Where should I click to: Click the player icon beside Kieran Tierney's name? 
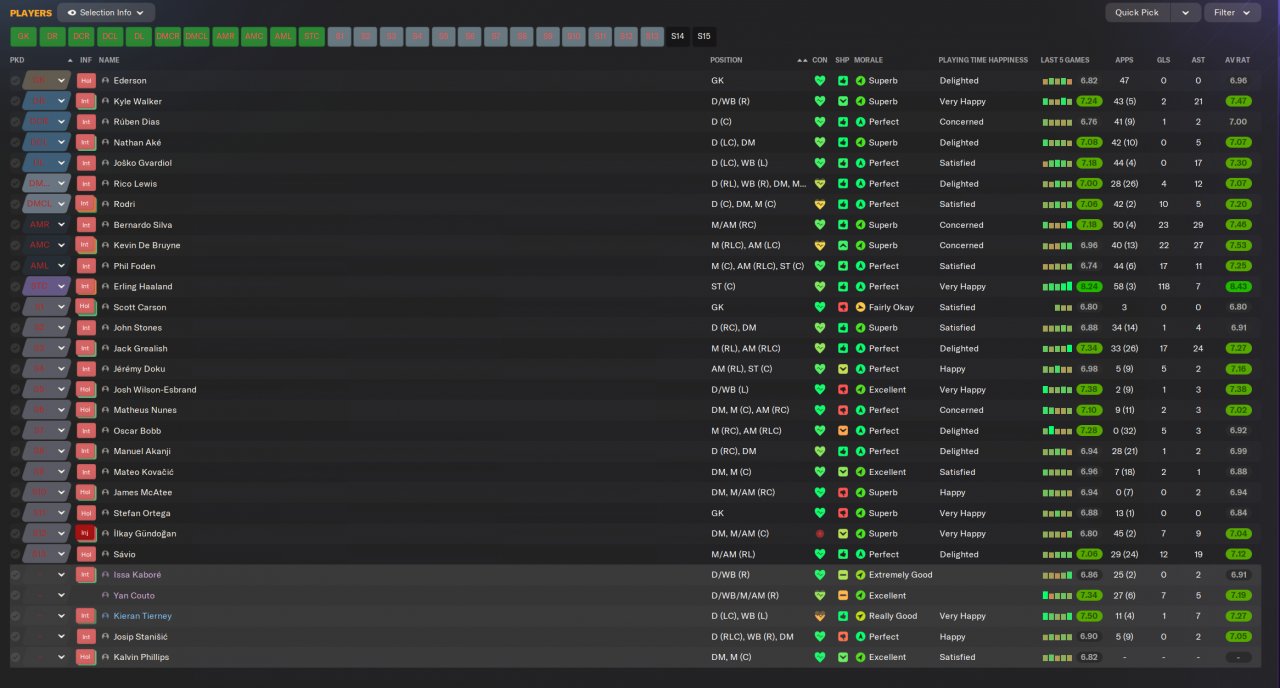tap(105, 616)
